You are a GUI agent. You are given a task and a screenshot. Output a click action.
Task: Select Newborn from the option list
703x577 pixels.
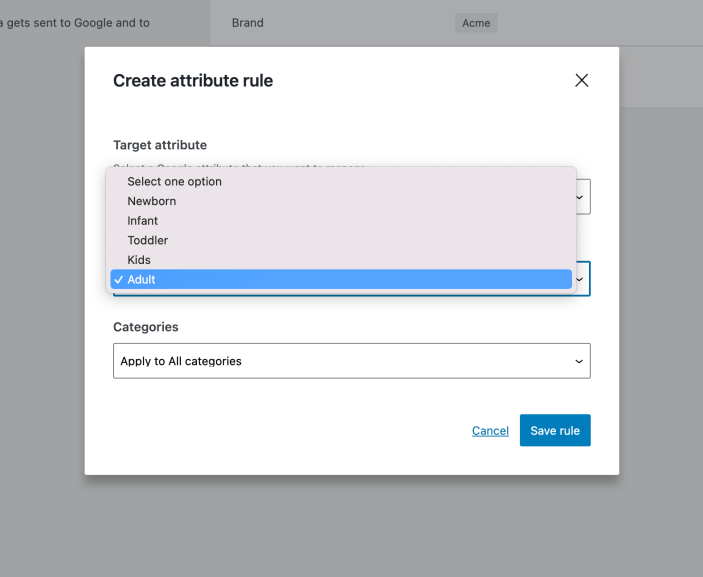coord(152,201)
